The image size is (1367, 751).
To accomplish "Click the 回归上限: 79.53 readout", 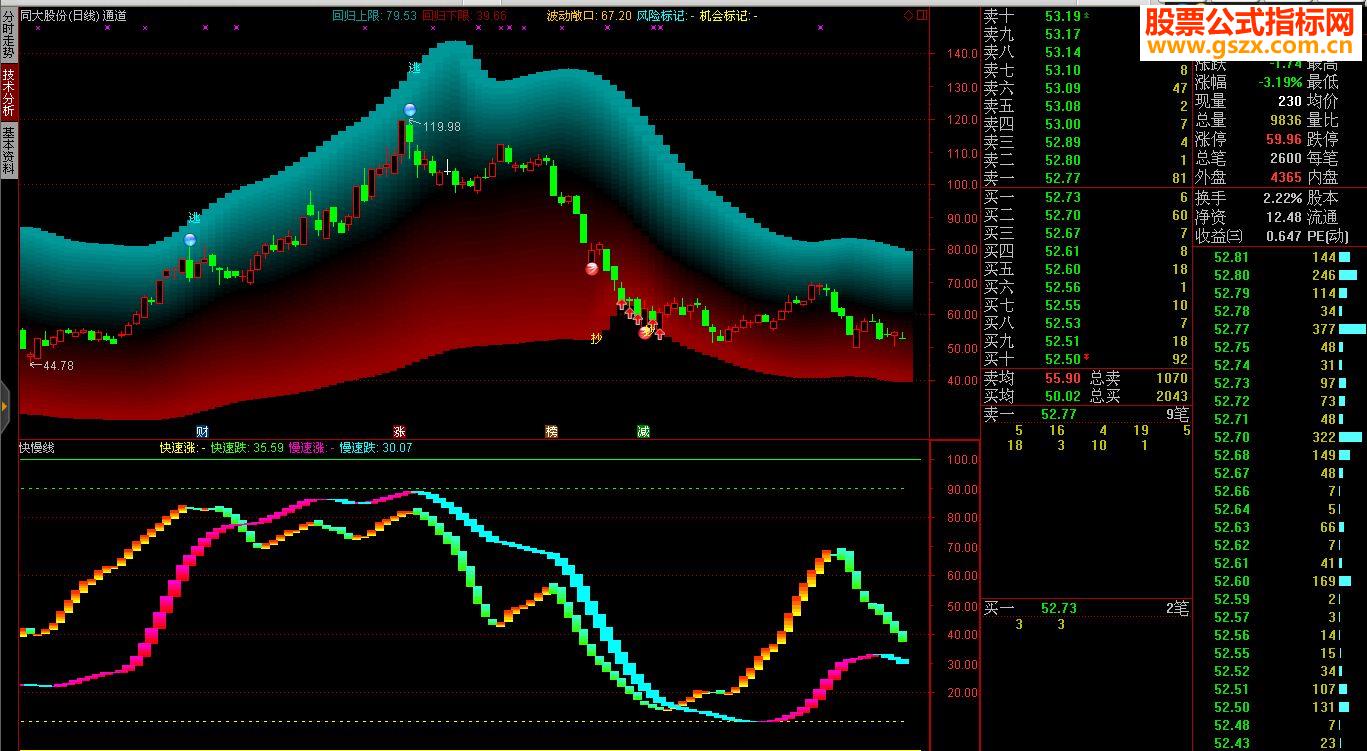I will (x=374, y=16).
